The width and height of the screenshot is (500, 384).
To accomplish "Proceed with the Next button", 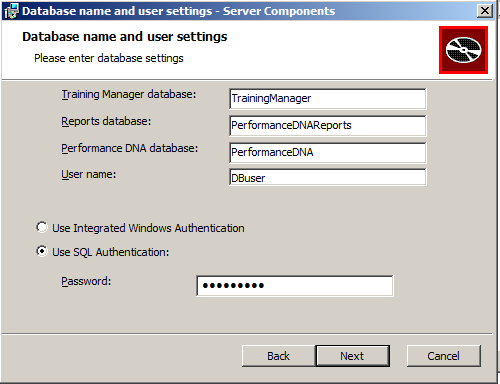I will click(x=353, y=356).
